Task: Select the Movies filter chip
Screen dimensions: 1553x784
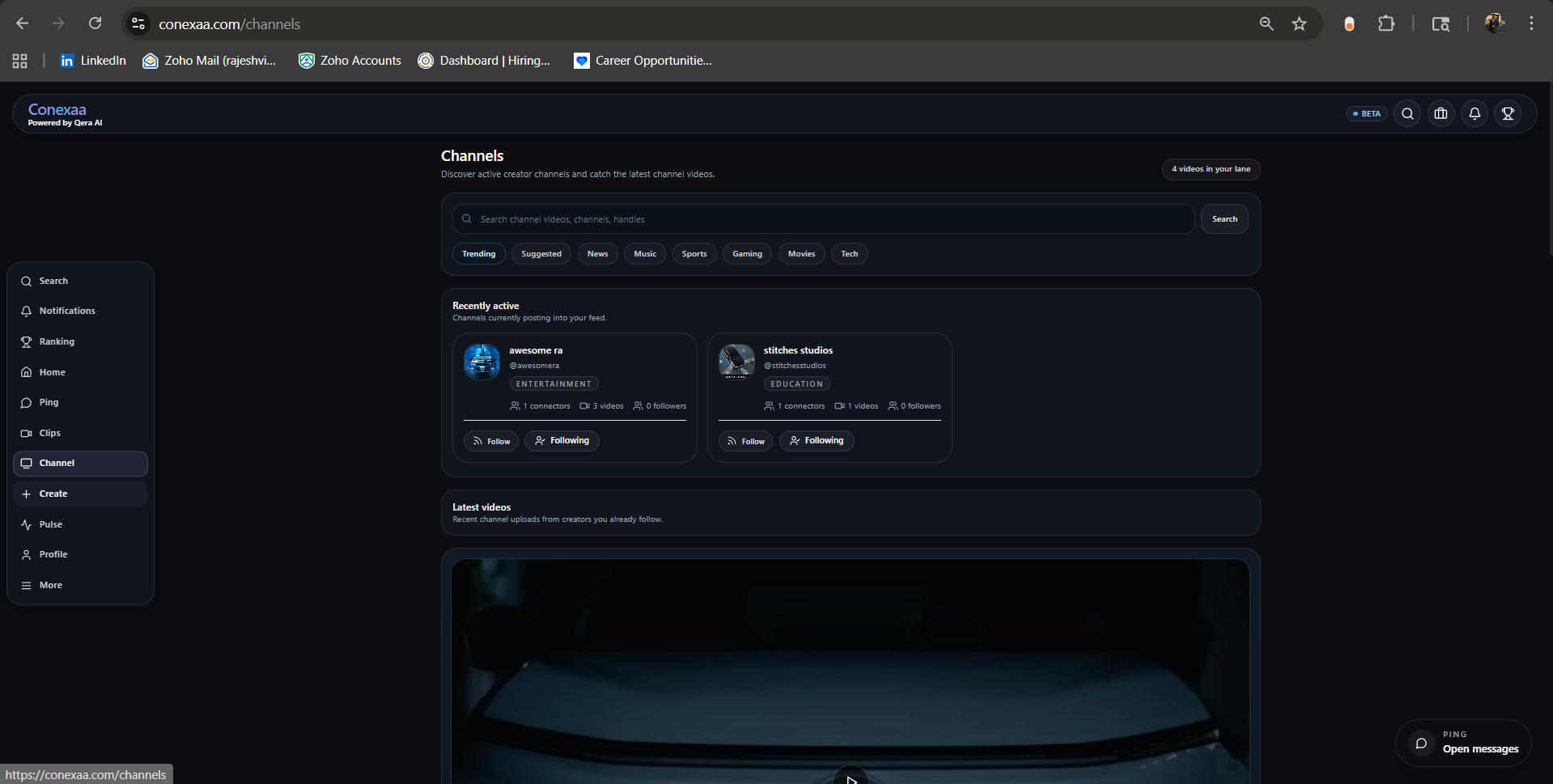Action: (x=801, y=254)
